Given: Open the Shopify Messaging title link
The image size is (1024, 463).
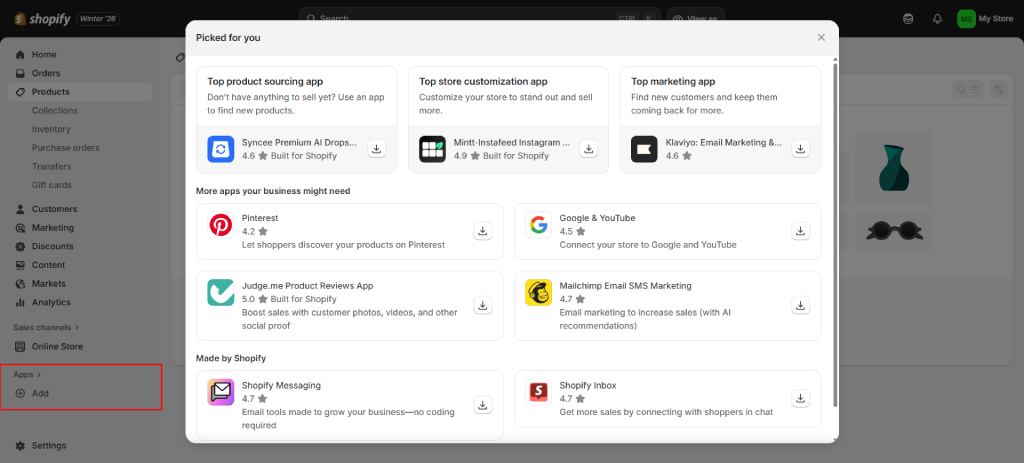Looking at the screenshot, I should coord(281,385).
